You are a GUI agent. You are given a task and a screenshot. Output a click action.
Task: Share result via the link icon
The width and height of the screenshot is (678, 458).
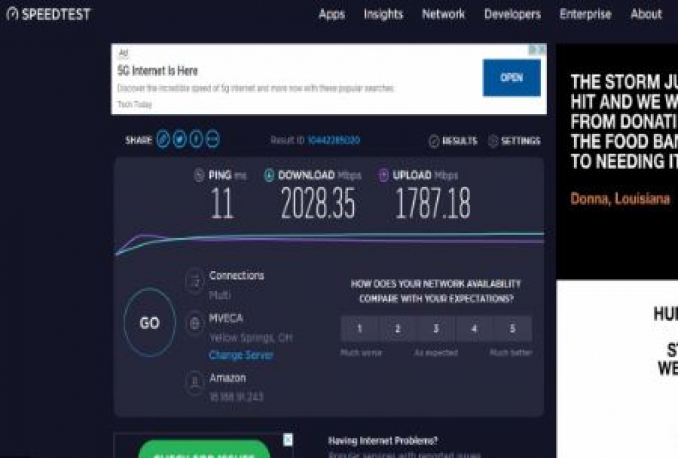pyautogui.click(x=163, y=140)
